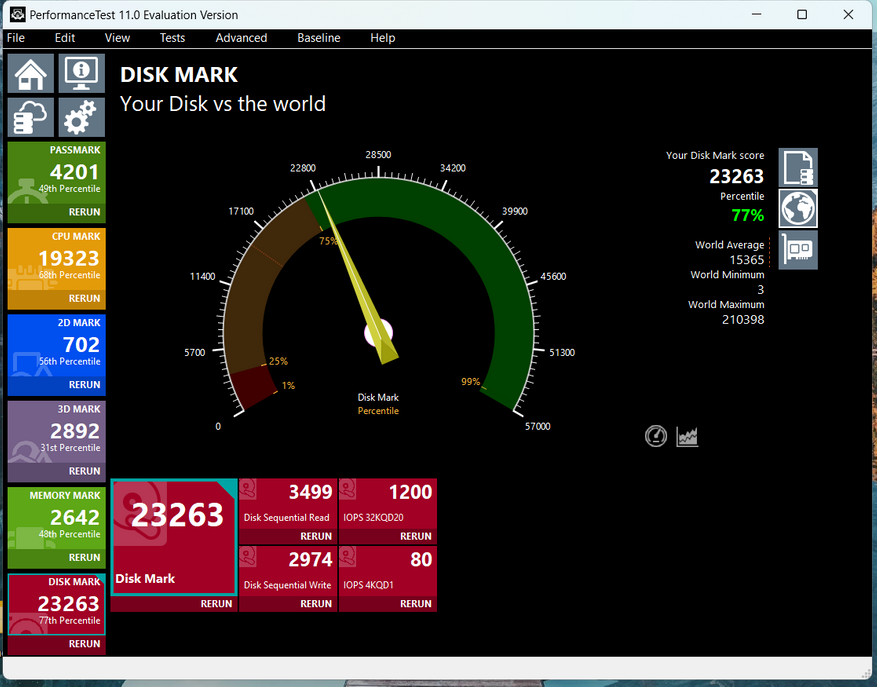
Task: Click the World Minimum value 3
Action: (761, 290)
